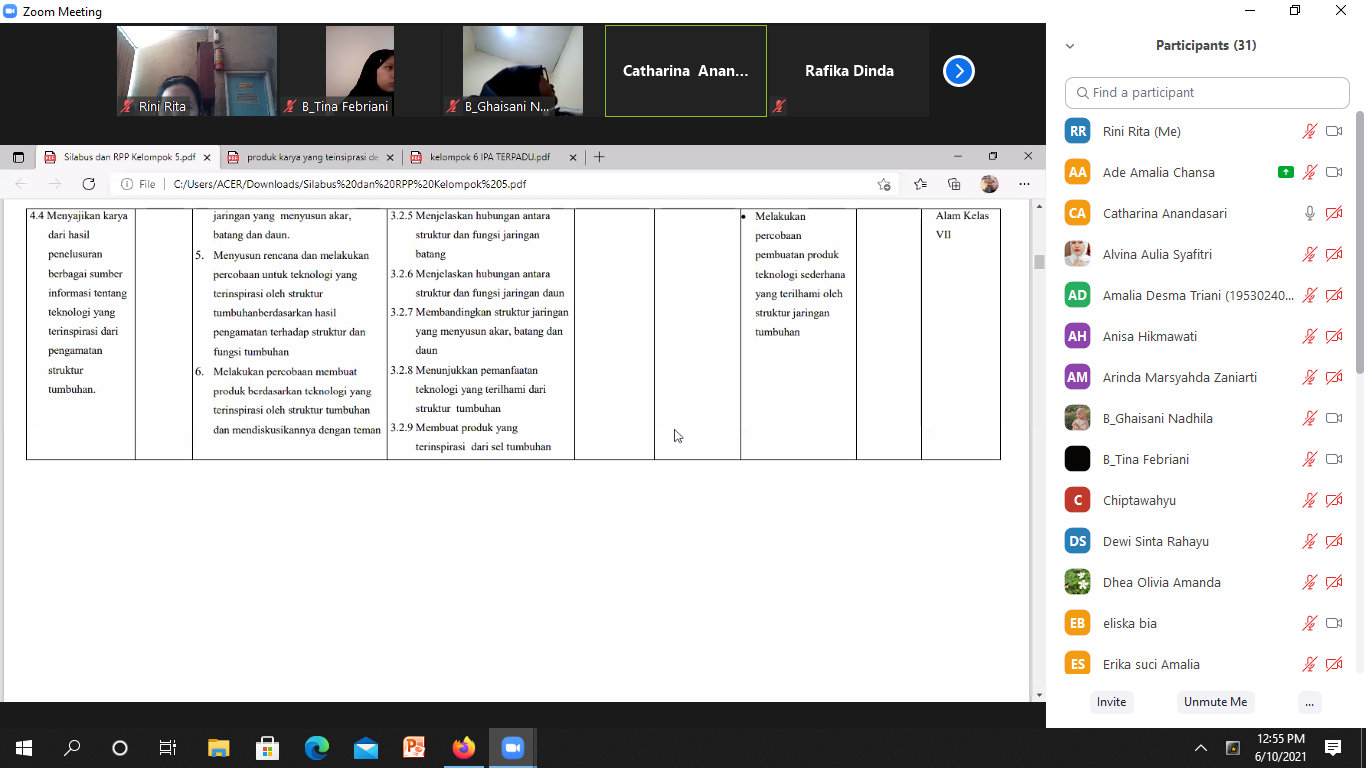Open Edge Collections icon in toolbar
The width and height of the screenshot is (1366, 768).
(954, 184)
